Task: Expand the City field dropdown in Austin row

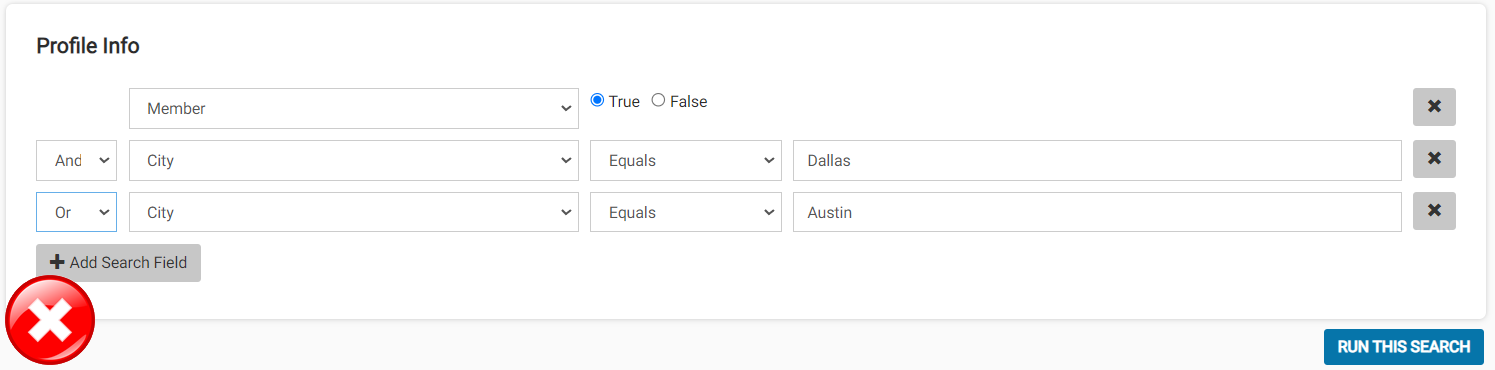Action: [354, 212]
